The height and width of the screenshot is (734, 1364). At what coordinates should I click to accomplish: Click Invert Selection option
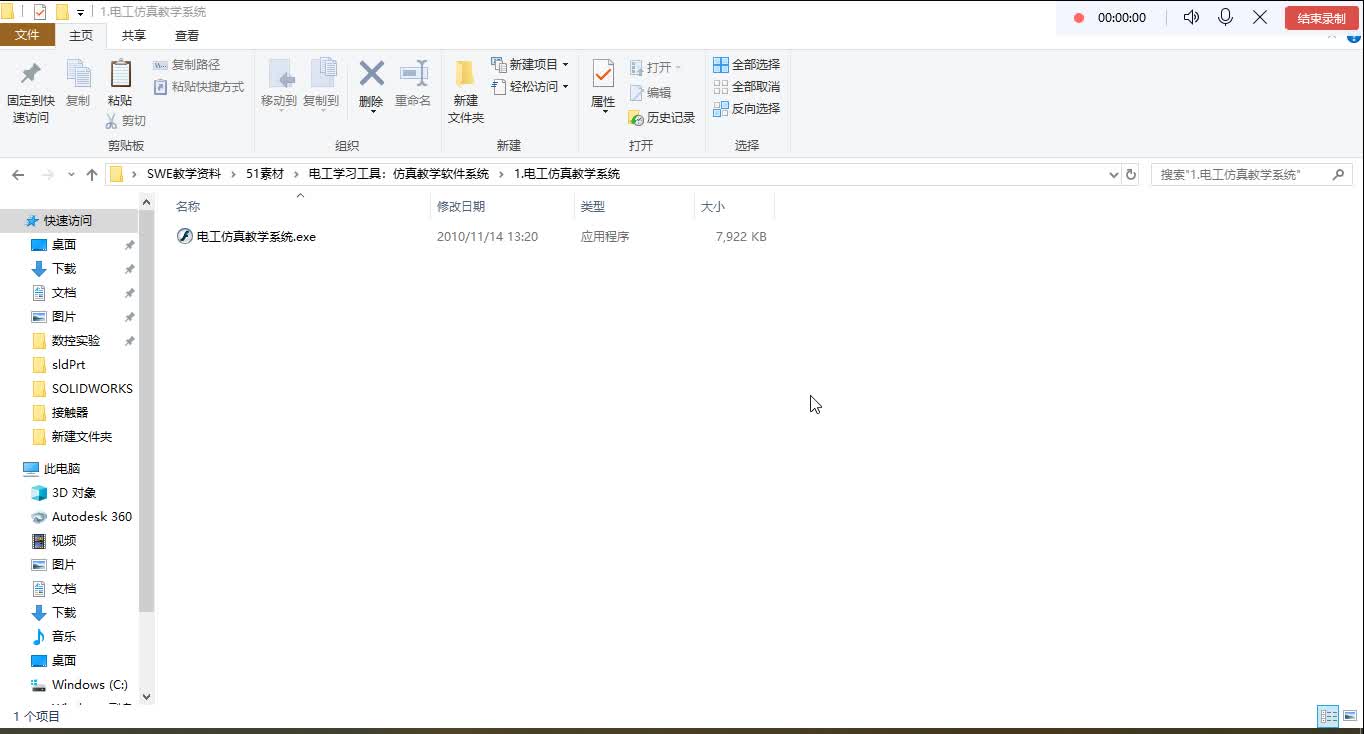click(x=746, y=108)
